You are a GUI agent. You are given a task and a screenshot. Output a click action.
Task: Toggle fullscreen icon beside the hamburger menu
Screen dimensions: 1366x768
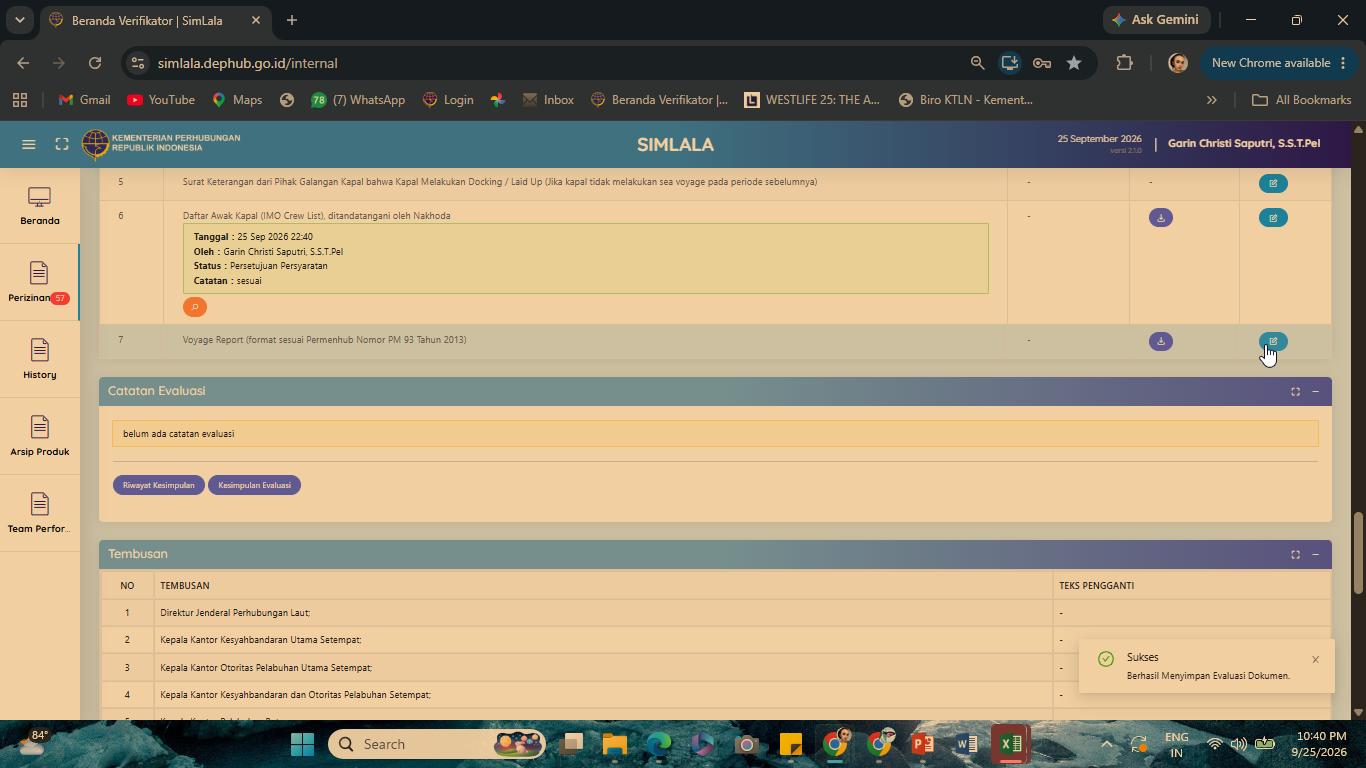(x=62, y=144)
